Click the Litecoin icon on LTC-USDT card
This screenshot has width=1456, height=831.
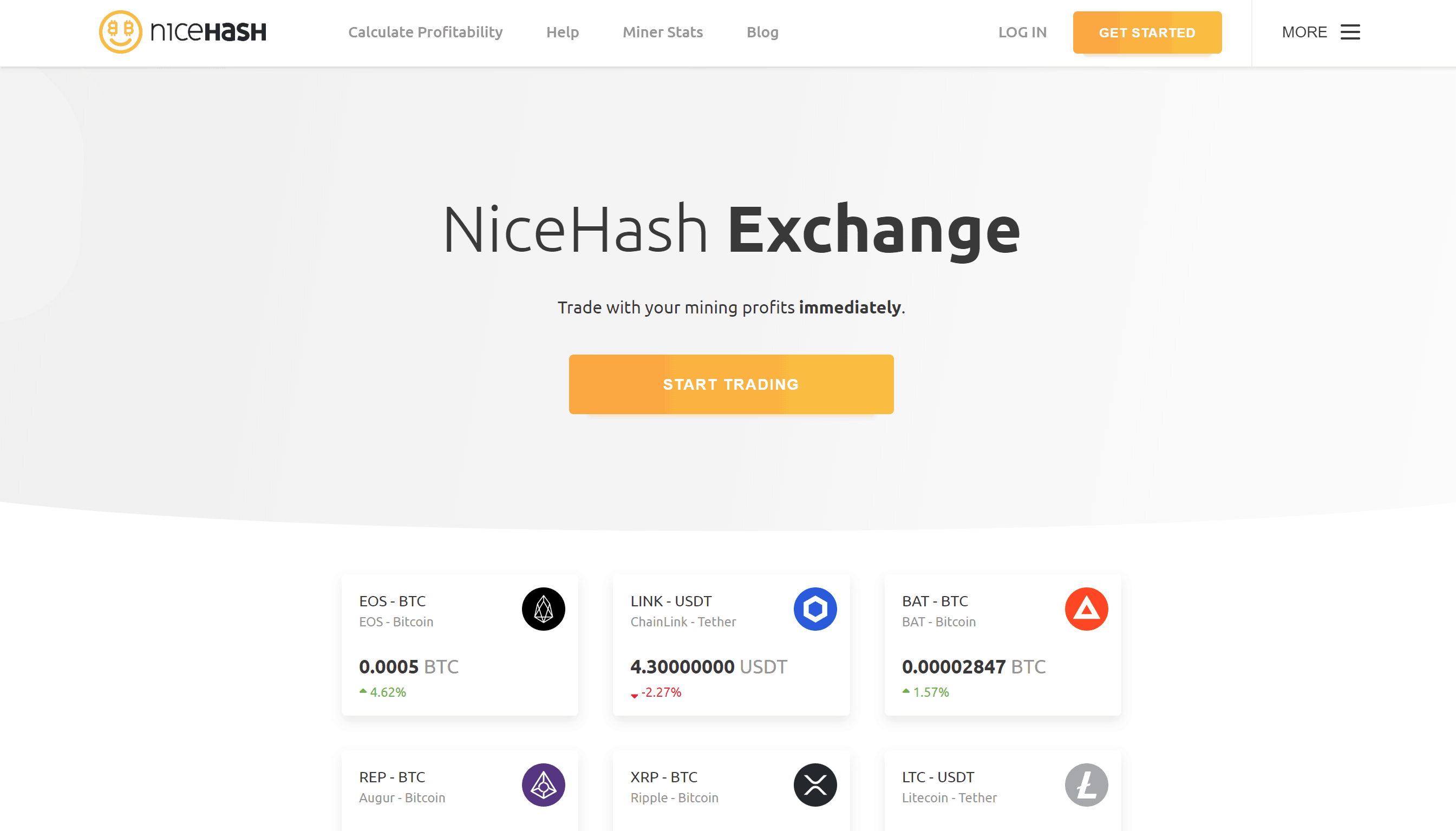[x=1086, y=785]
